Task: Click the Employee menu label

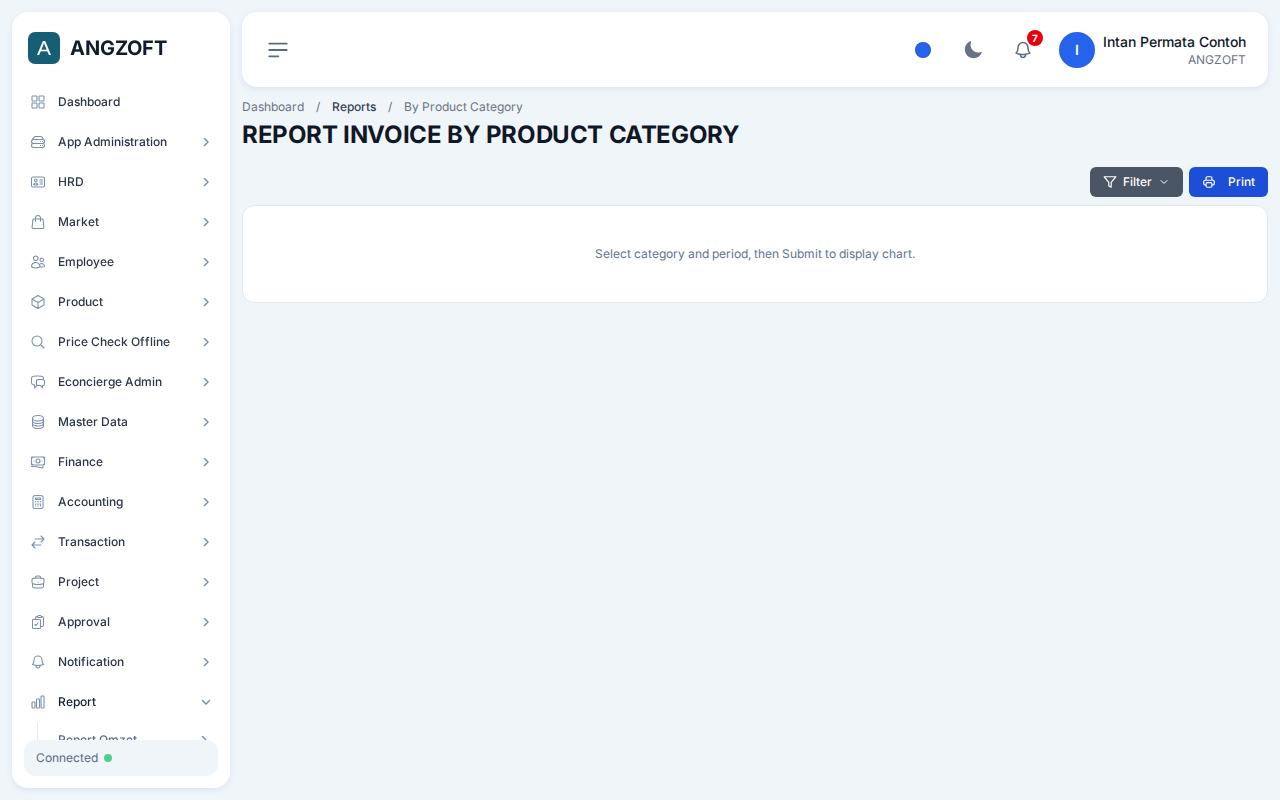Action: pyautogui.click(x=86, y=262)
